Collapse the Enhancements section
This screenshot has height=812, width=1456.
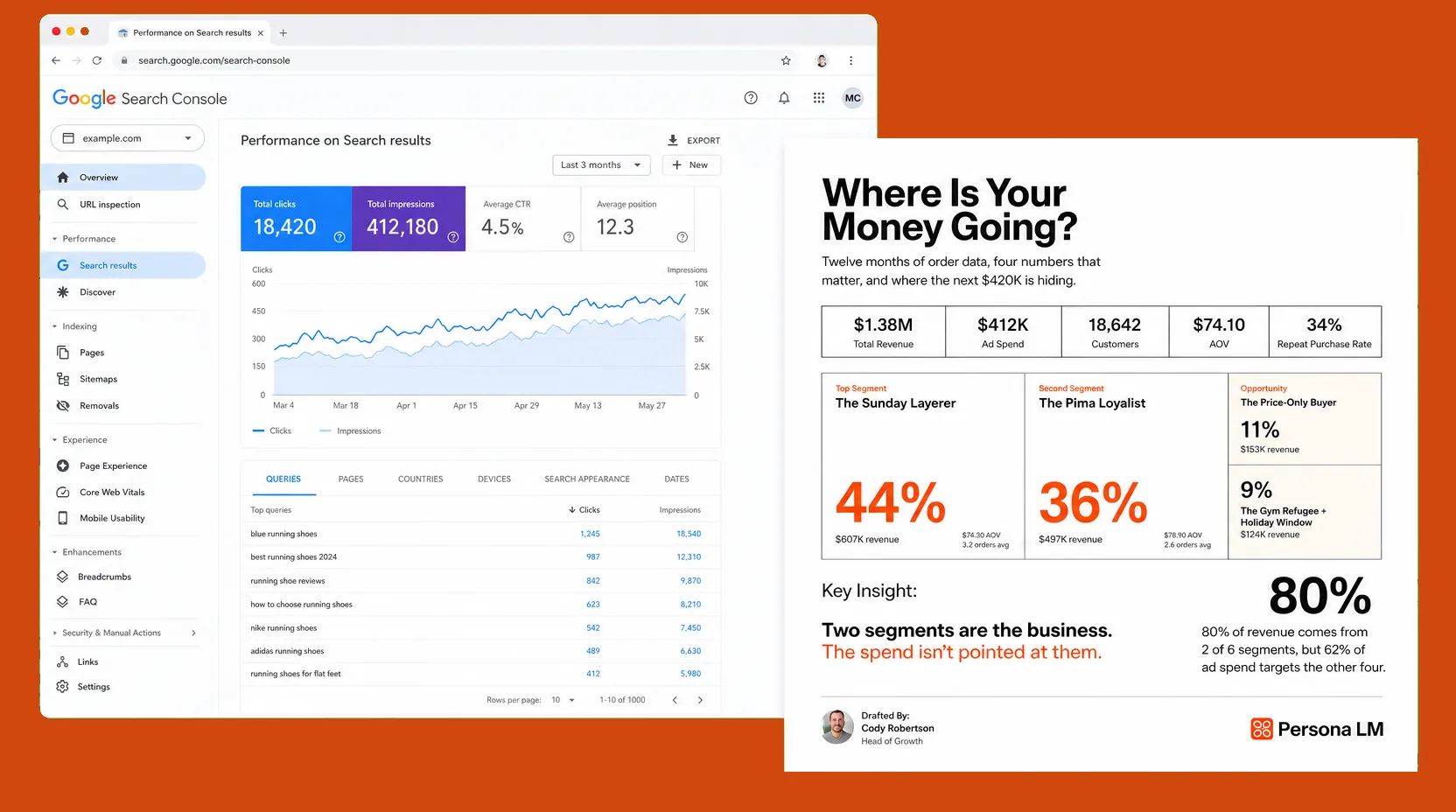[x=55, y=552]
